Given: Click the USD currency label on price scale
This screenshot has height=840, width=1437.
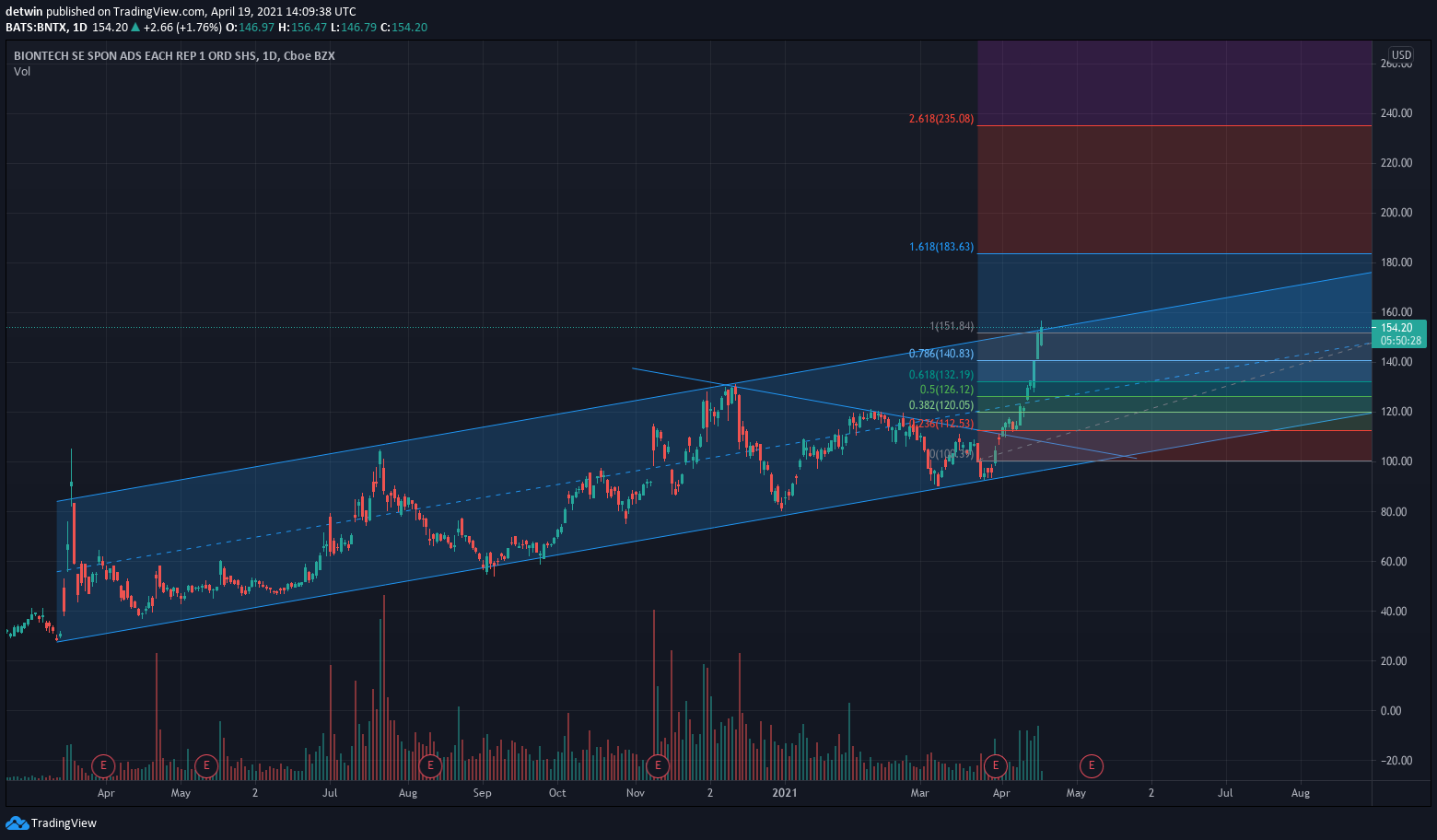Looking at the screenshot, I should tap(1399, 54).
